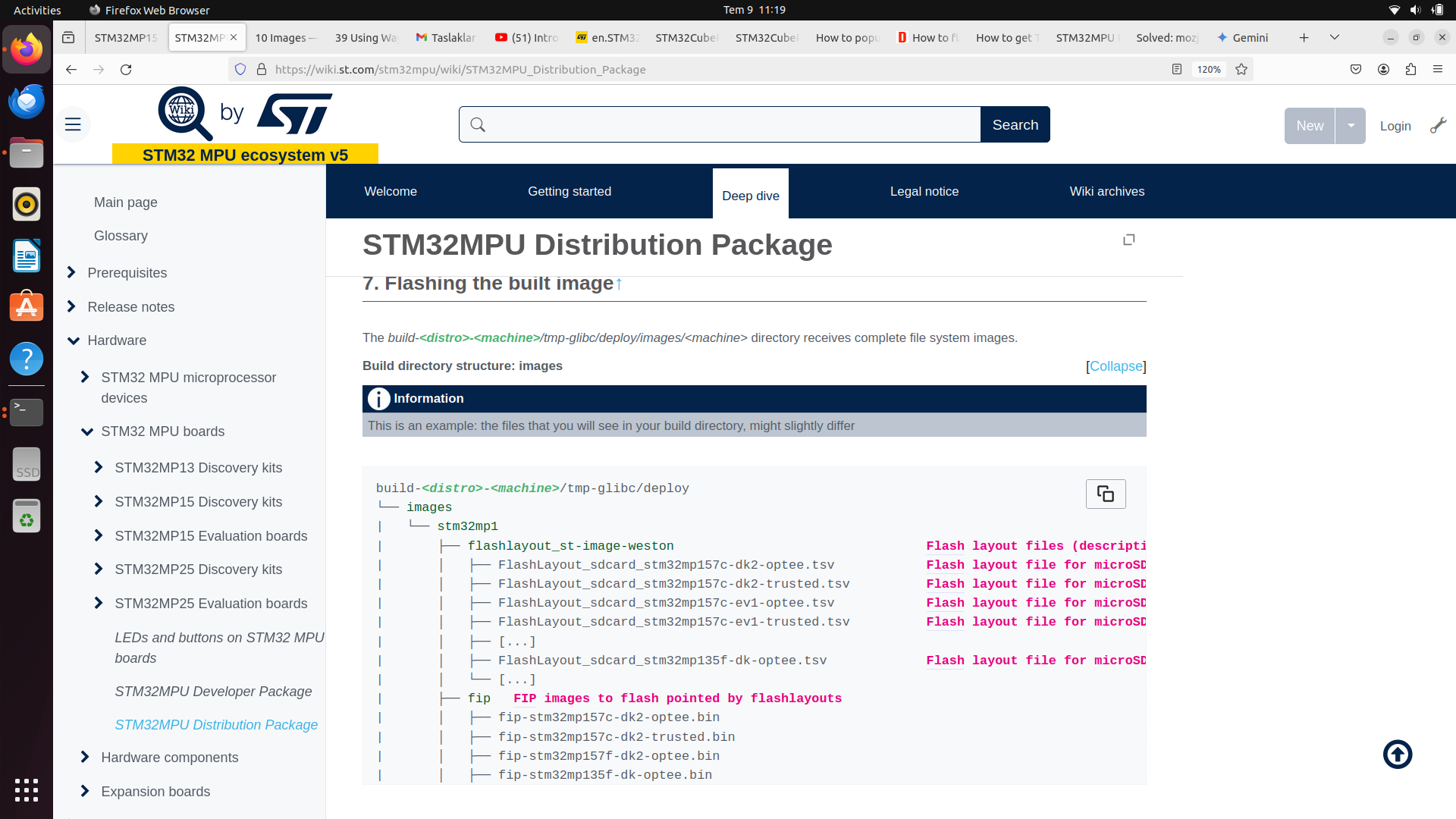Reload the page with refresh icon
The image size is (1456, 819).
point(126,70)
